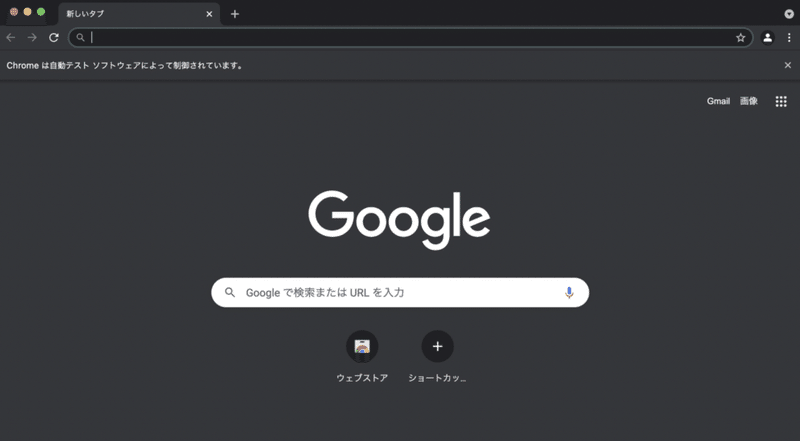Screen dimensions: 800x441
Task: Open the tab search dropdown arrow
Action: coord(789,14)
